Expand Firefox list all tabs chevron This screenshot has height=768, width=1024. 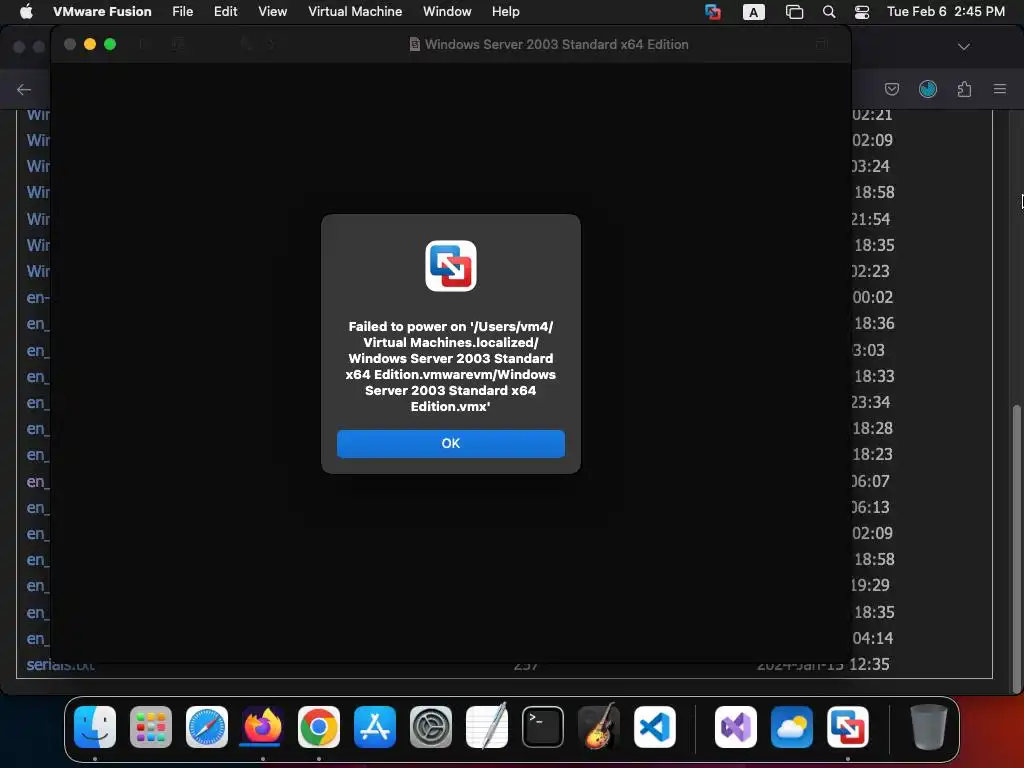pyautogui.click(x=963, y=46)
